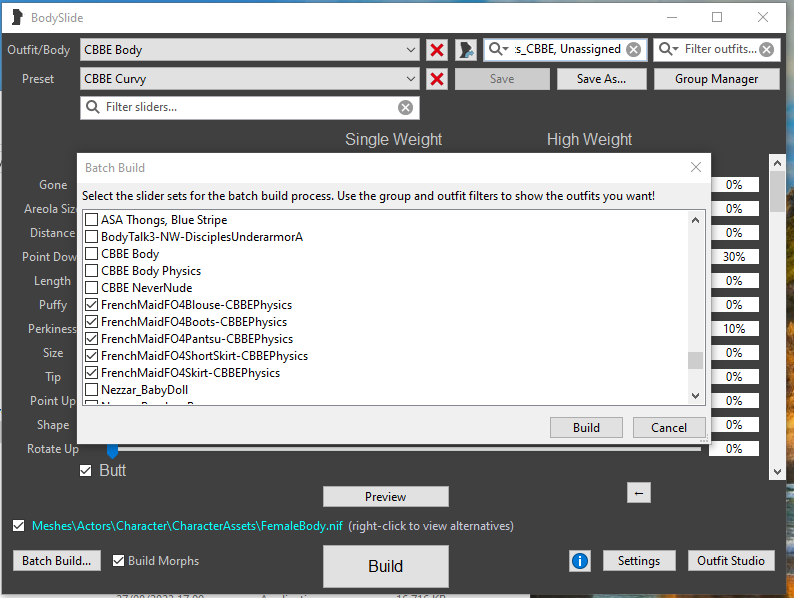Uncheck FrenchMaidFO4Blouse-CBBEPhysics
Viewport: 794px width, 598px height.
(92, 305)
